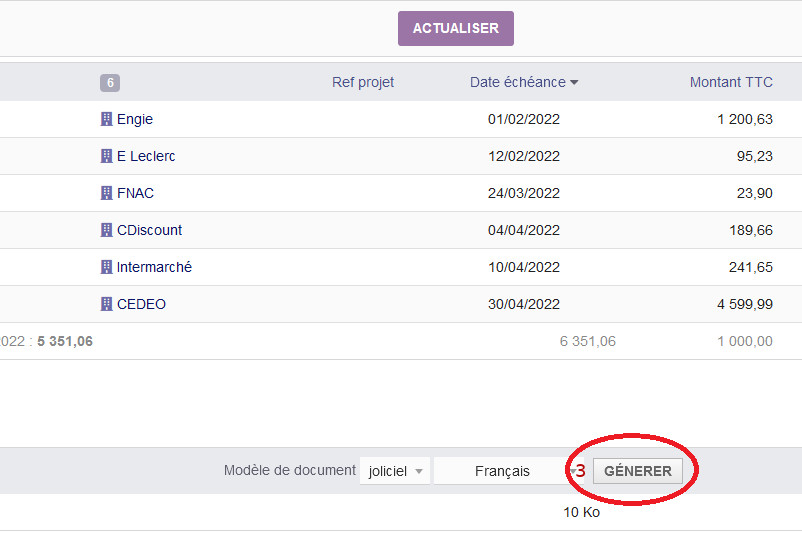Select the date 24/03/2022
Viewport: 802px width, 537px height.
[x=524, y=193]
